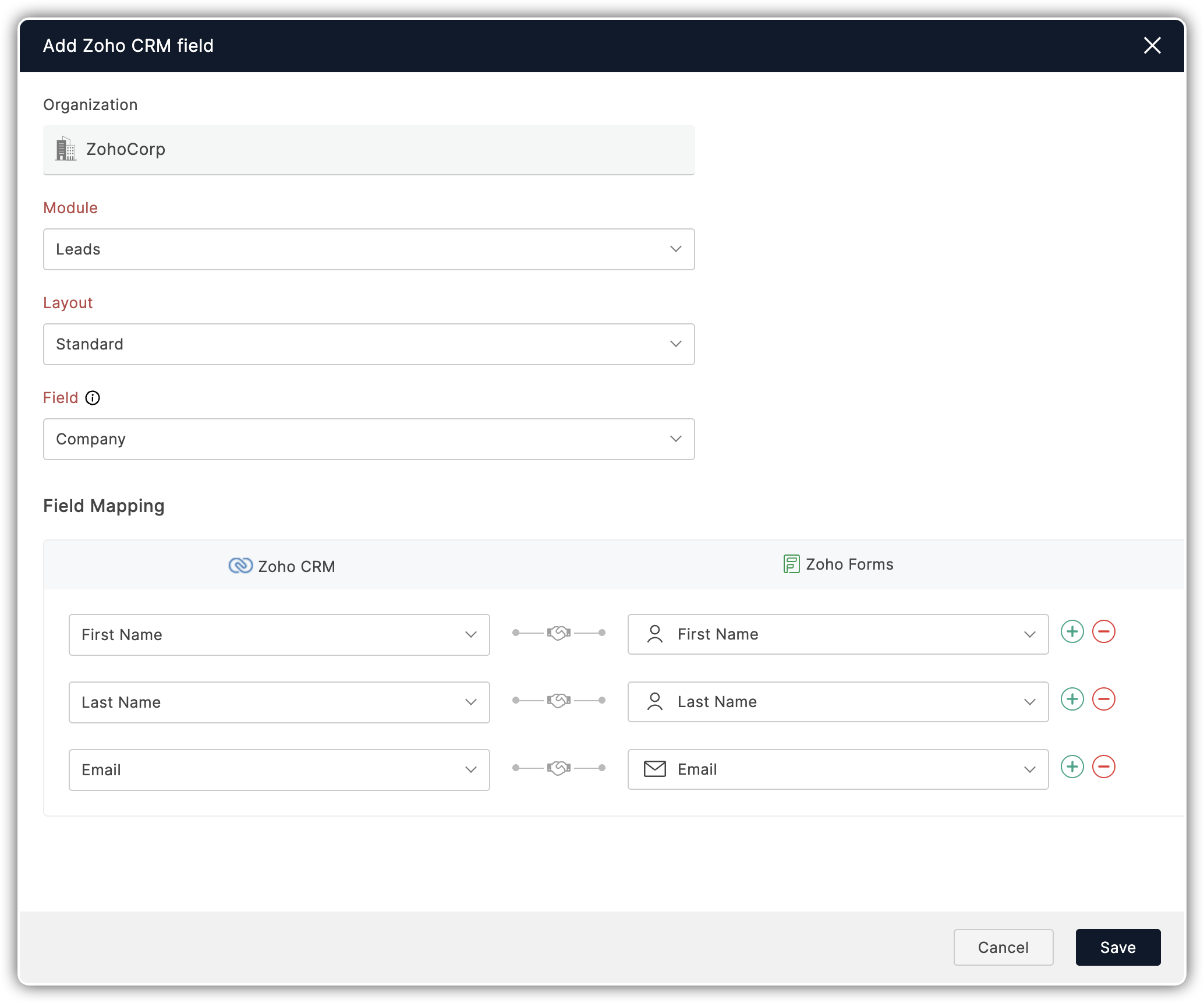The height and width of the screenshot is (1003, 1204).
Task: Remove the Email mapping row
Action: coord(1103,767)
